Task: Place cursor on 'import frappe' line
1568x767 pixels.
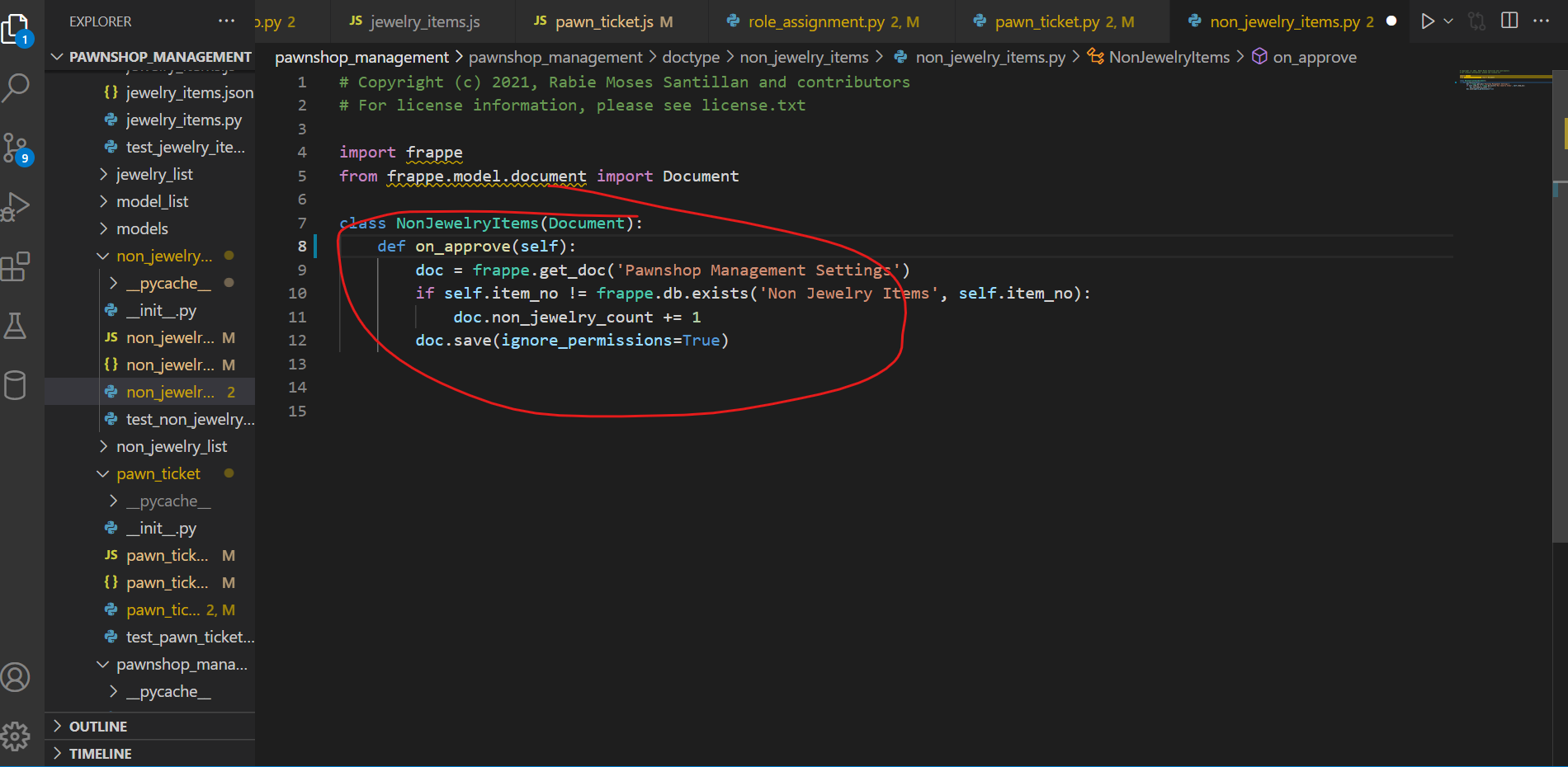Action: pyautogui.click(x=401, y=153)
